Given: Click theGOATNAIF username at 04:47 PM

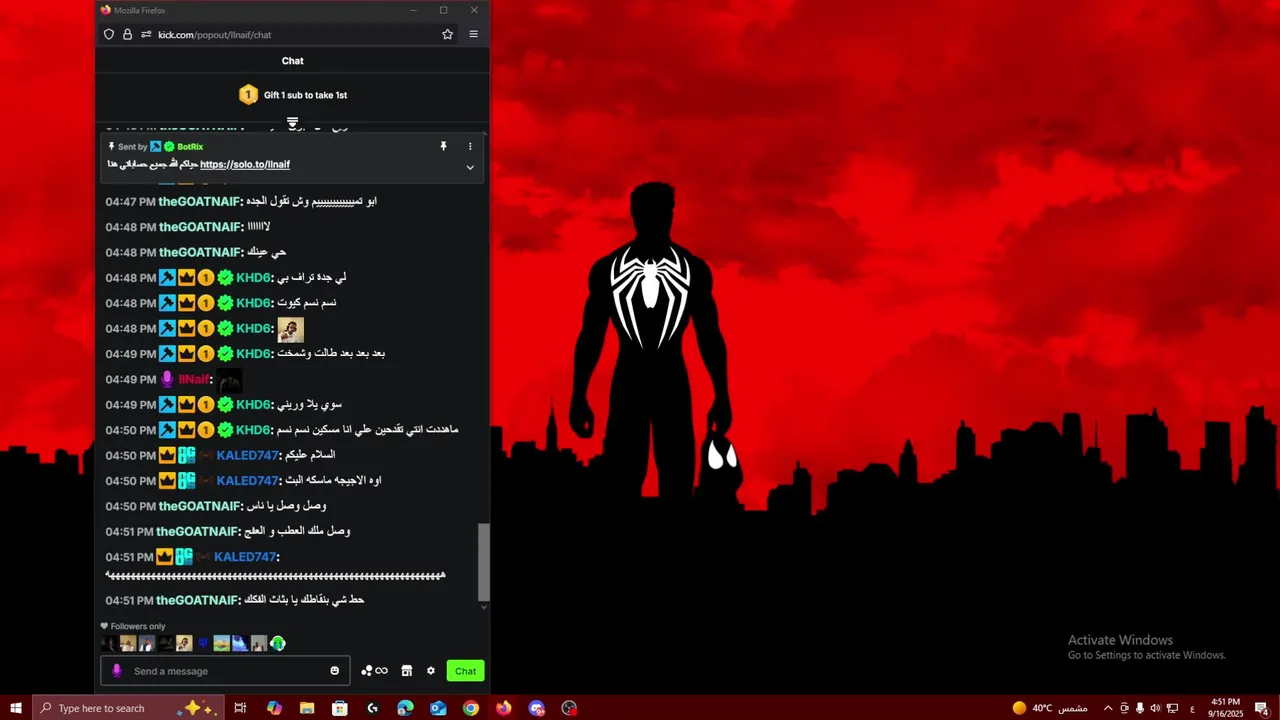Looking at the screenshot, I should click(x=199, y=201).
